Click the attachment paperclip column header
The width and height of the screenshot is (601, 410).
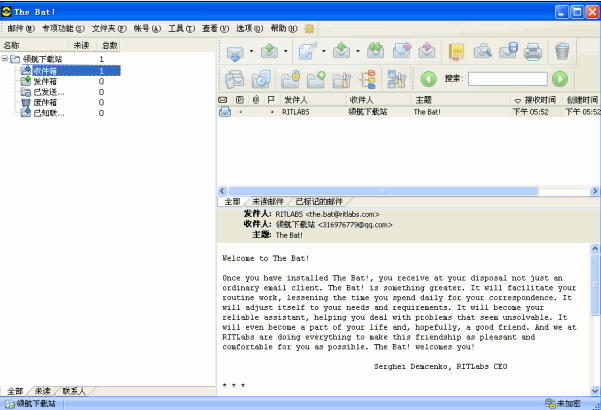pyautogui.click(x=256, y=100)
